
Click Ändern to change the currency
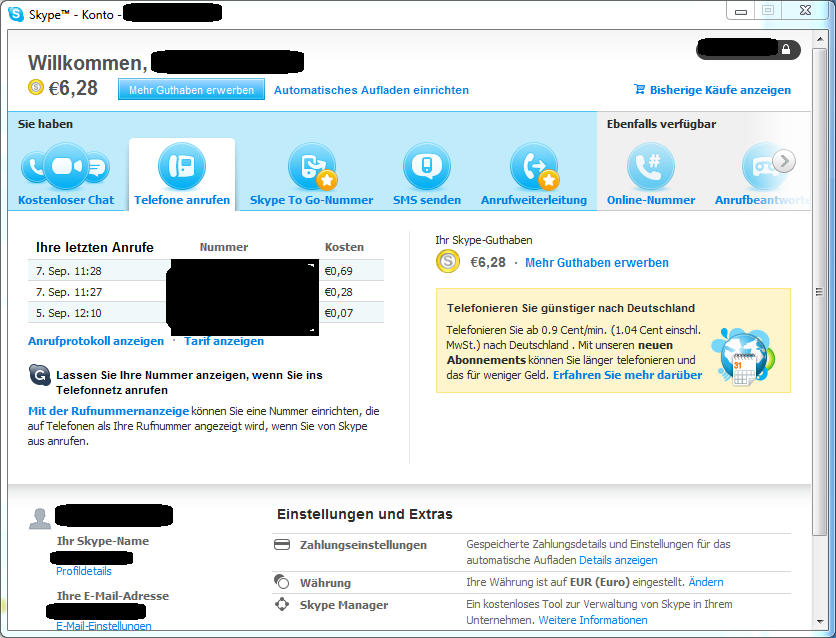(706, 582)
